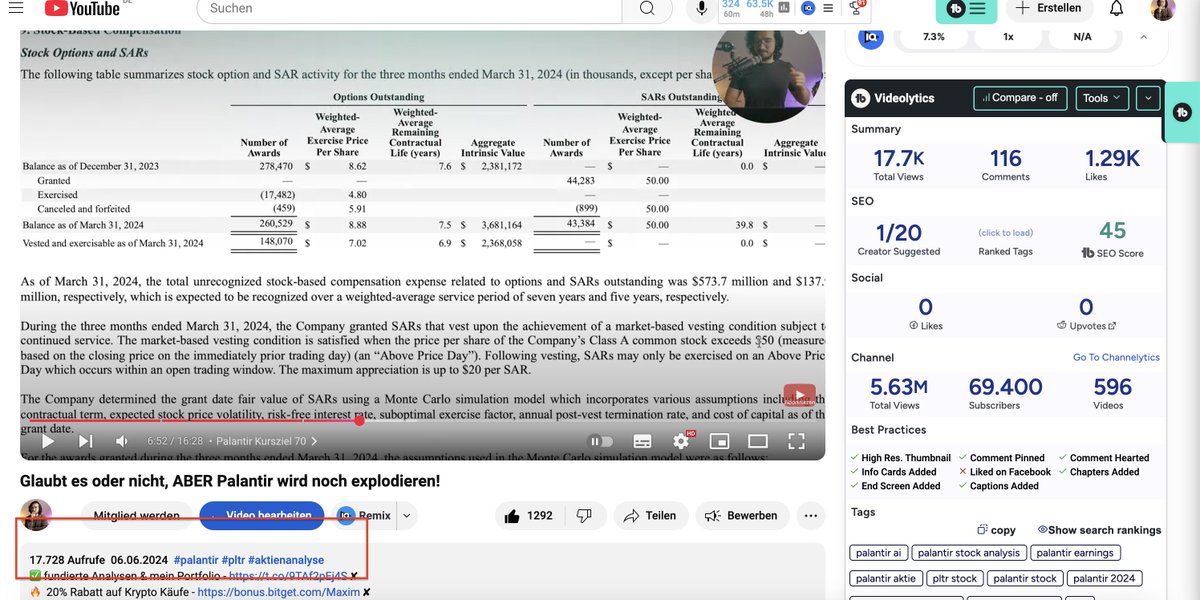Open the notifications bell

pos(1117,8)
